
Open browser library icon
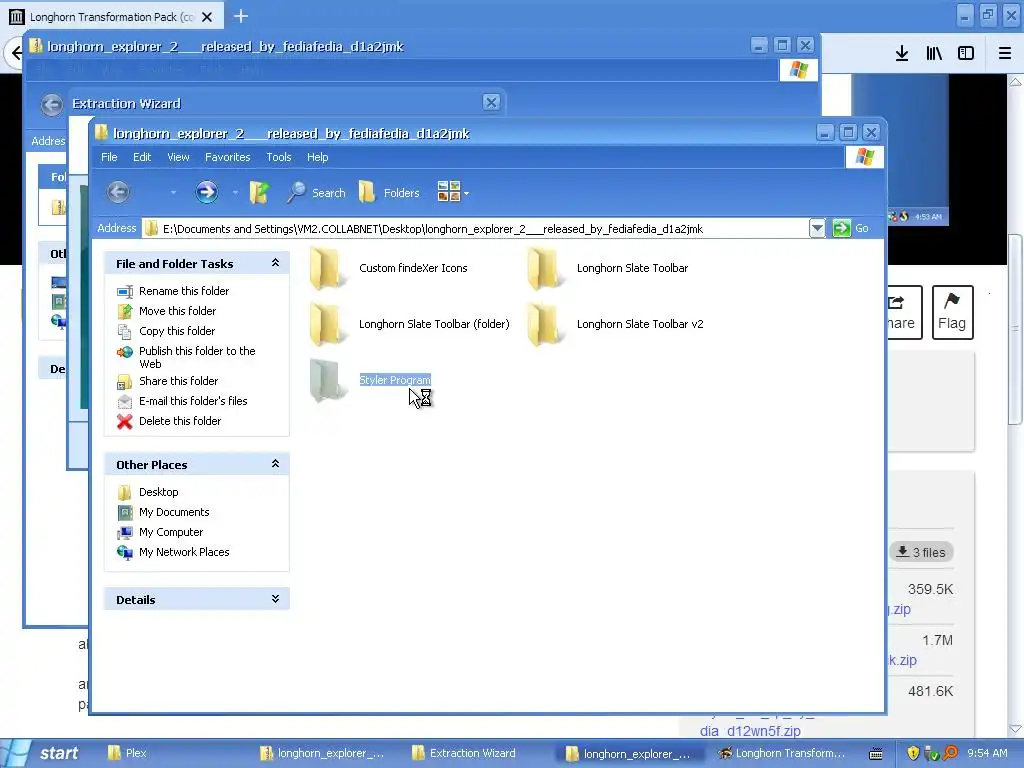click(x=935, y=53)
